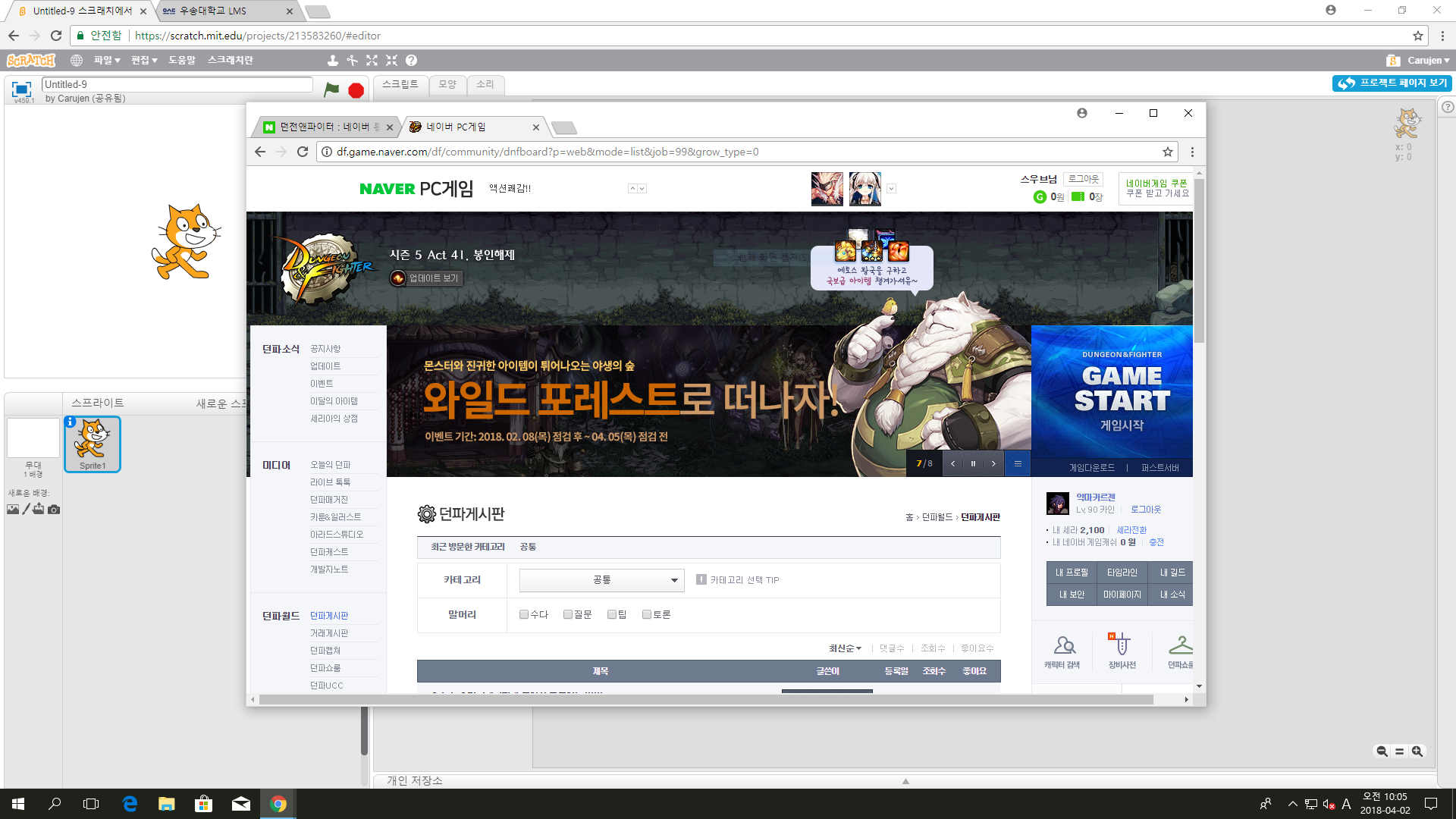Switch to the 모양 tab
The image size is (1456, 819).
(447, 84)
